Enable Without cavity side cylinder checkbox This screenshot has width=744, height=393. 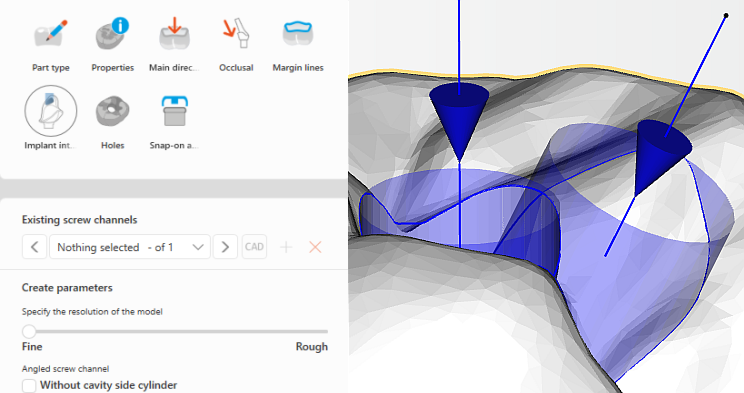pos(29,385)
